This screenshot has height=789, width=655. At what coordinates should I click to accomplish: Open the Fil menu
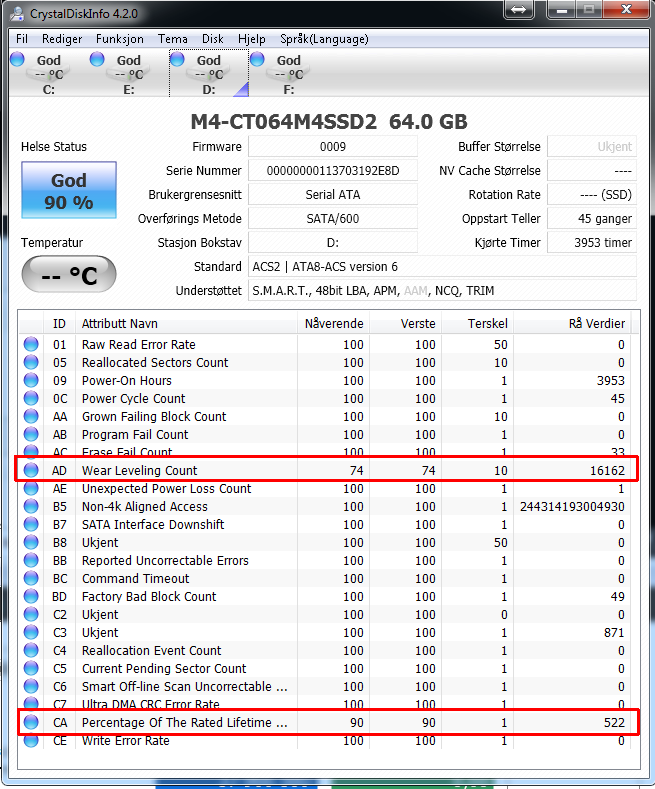coord(22,39)
